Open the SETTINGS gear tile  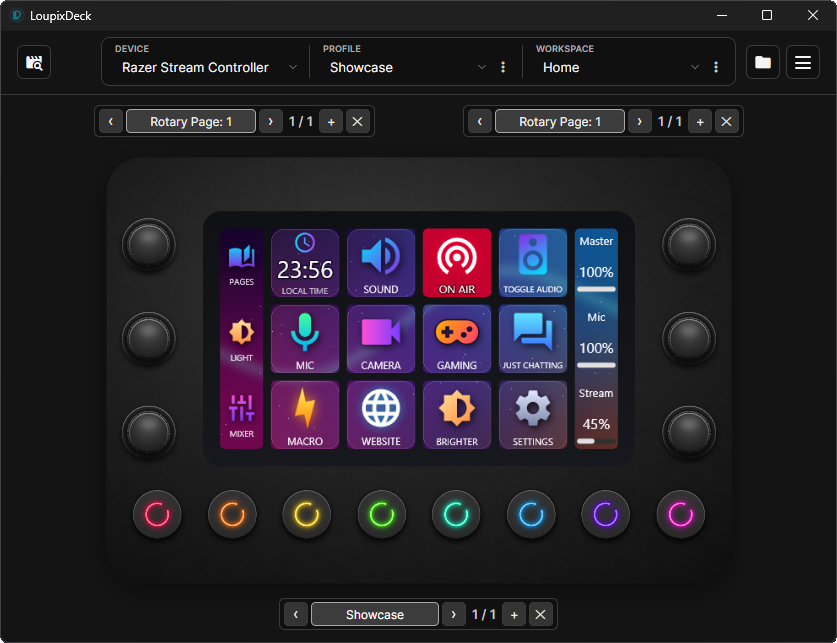tap(533, 415)
